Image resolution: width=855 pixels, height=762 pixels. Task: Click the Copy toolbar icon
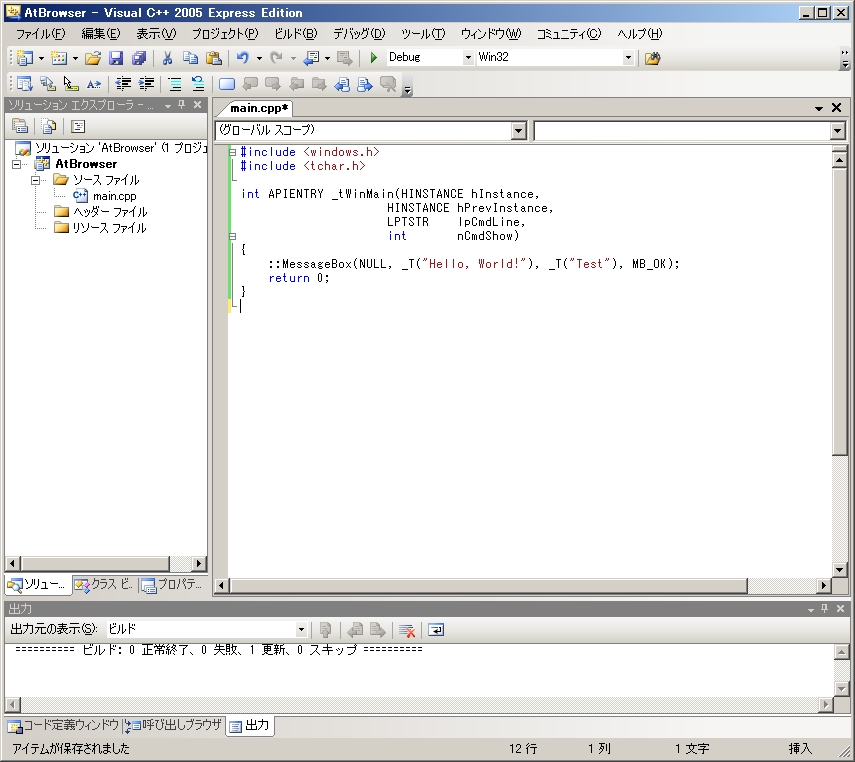pos(190,57)
